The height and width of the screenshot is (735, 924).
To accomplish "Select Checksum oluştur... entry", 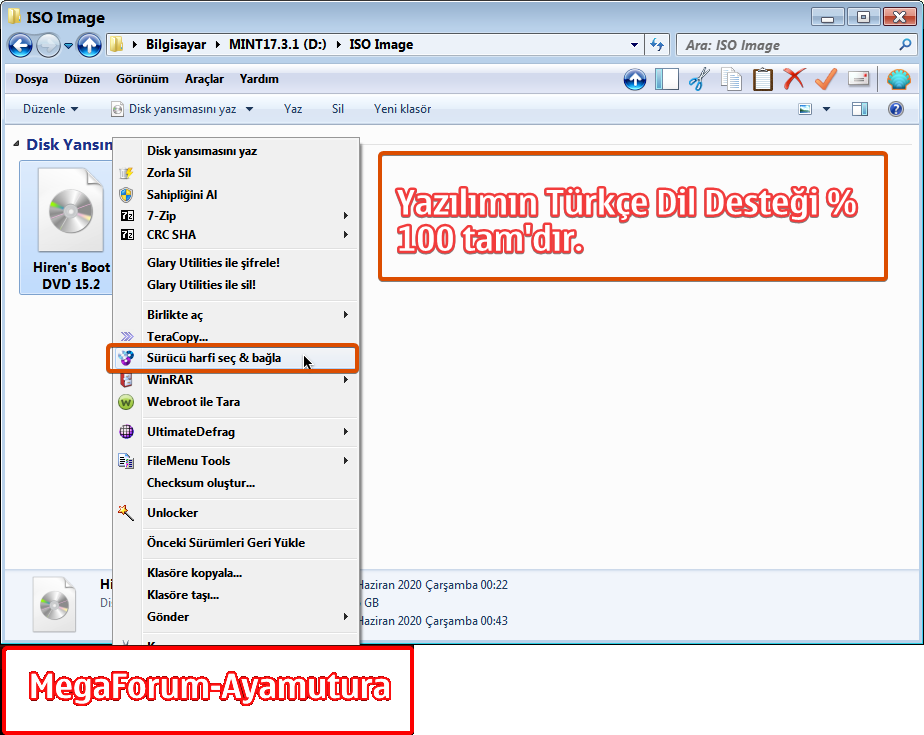I will coord(236,483).
